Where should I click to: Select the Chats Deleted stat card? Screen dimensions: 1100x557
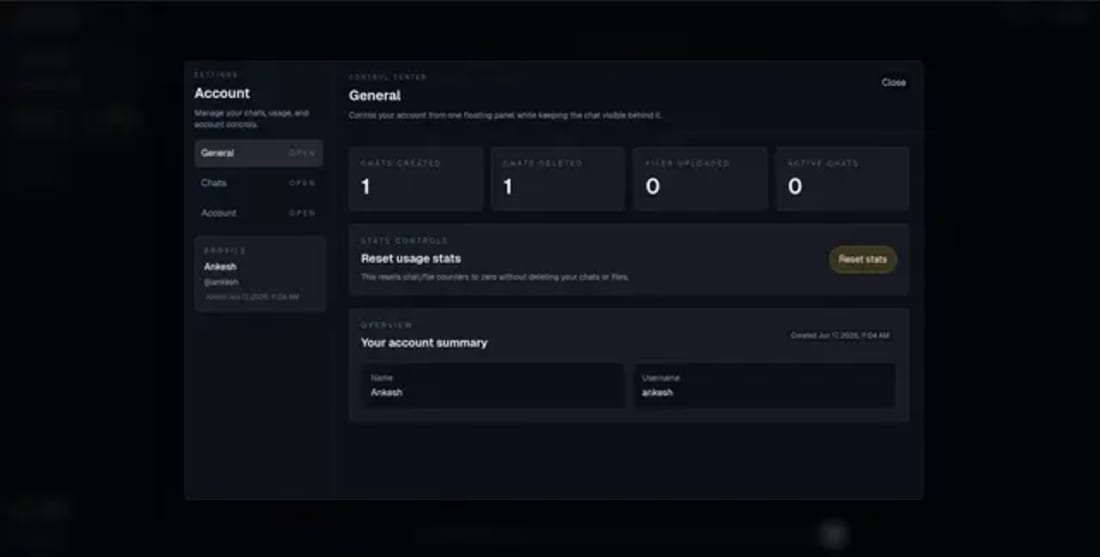[558, 179]
